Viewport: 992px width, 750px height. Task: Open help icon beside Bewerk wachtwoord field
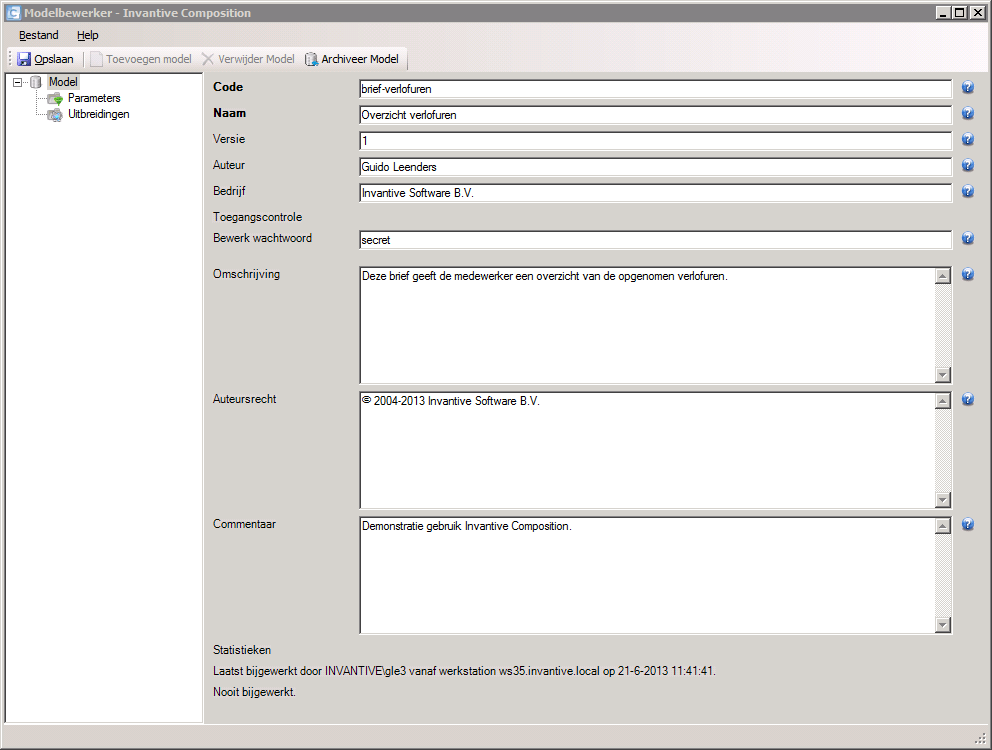point(968,238)
